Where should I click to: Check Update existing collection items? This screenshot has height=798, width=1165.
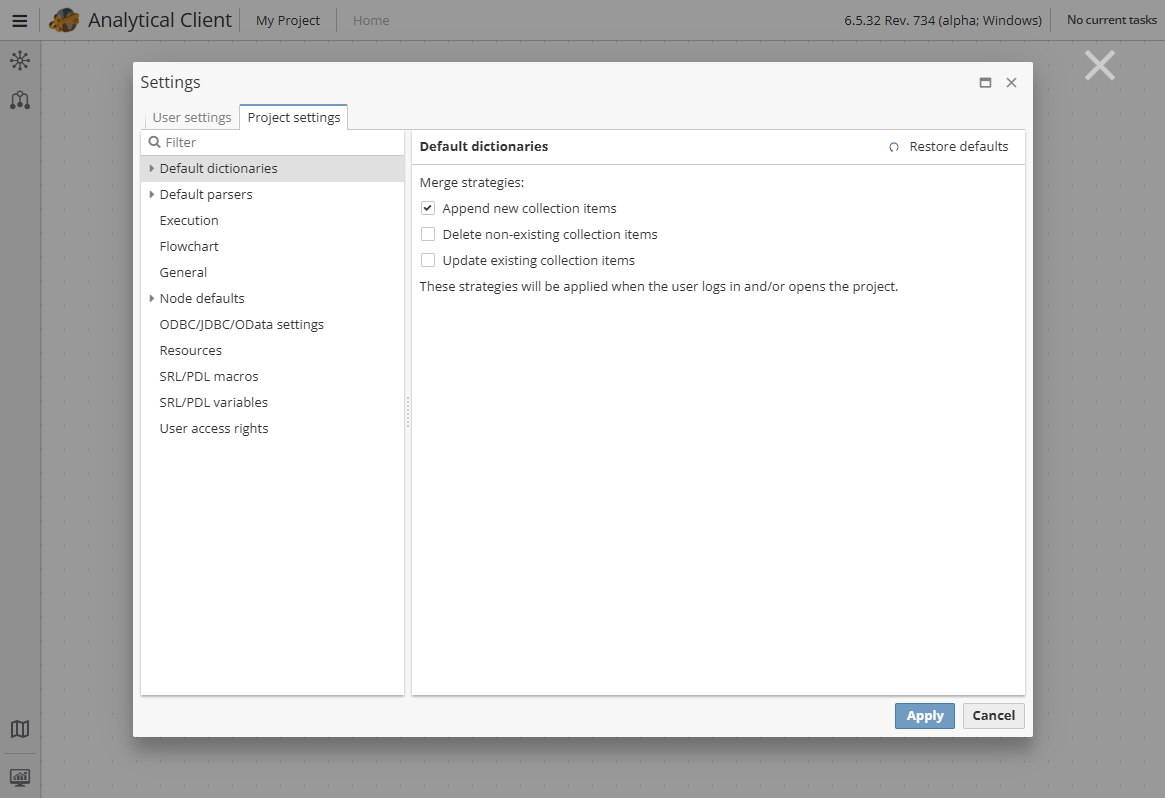[x=428, y=260]
